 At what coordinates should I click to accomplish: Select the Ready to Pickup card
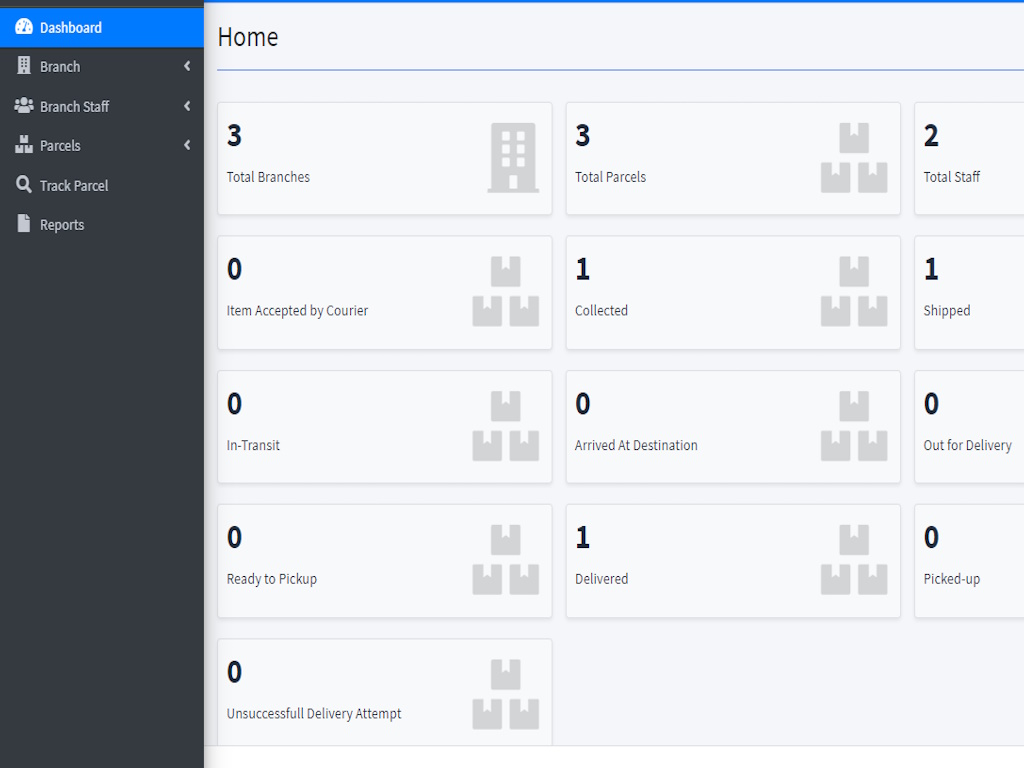[384, 560]
